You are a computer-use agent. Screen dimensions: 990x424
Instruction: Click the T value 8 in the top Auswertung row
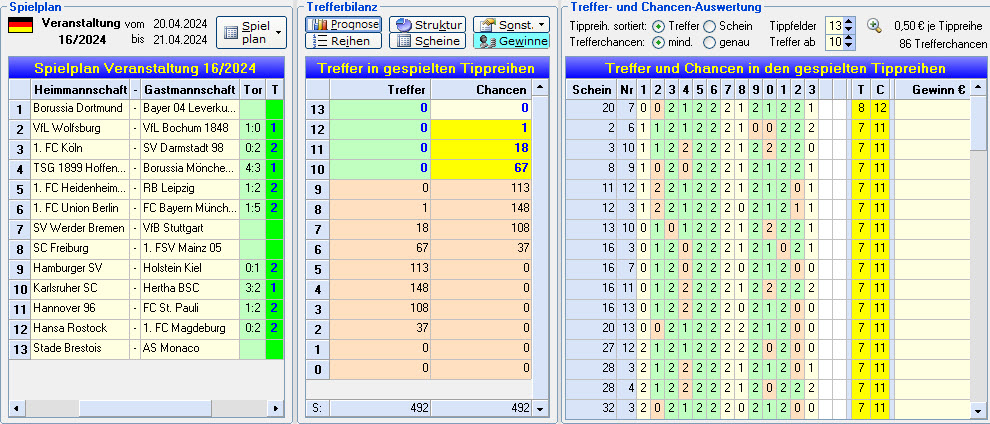pos(861,109)
